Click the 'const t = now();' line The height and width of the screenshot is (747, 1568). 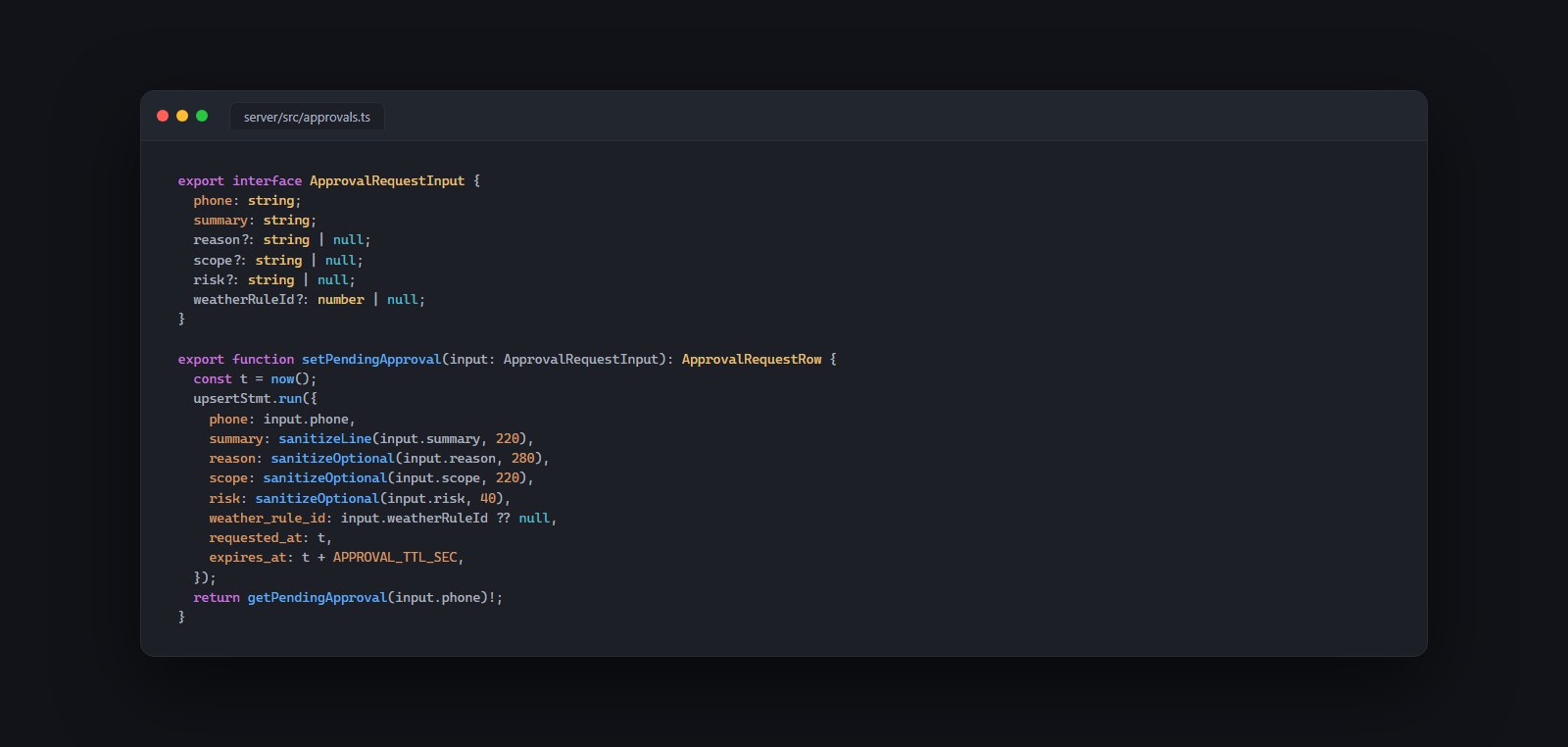[255, 378]
